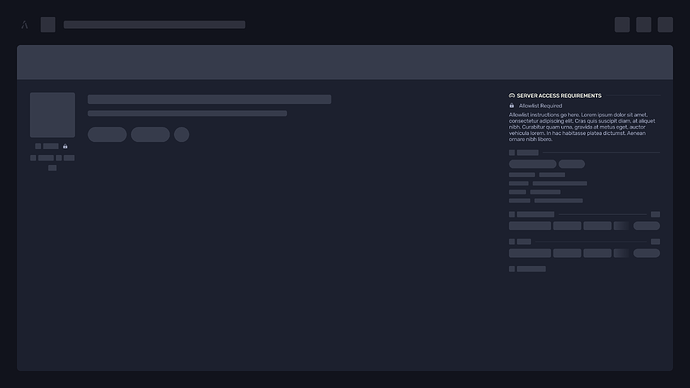The image size is (690, 388).
Task: Select the SERVER ACCESS REQUIREMENTS heading
Action: [x=559, y=95]
